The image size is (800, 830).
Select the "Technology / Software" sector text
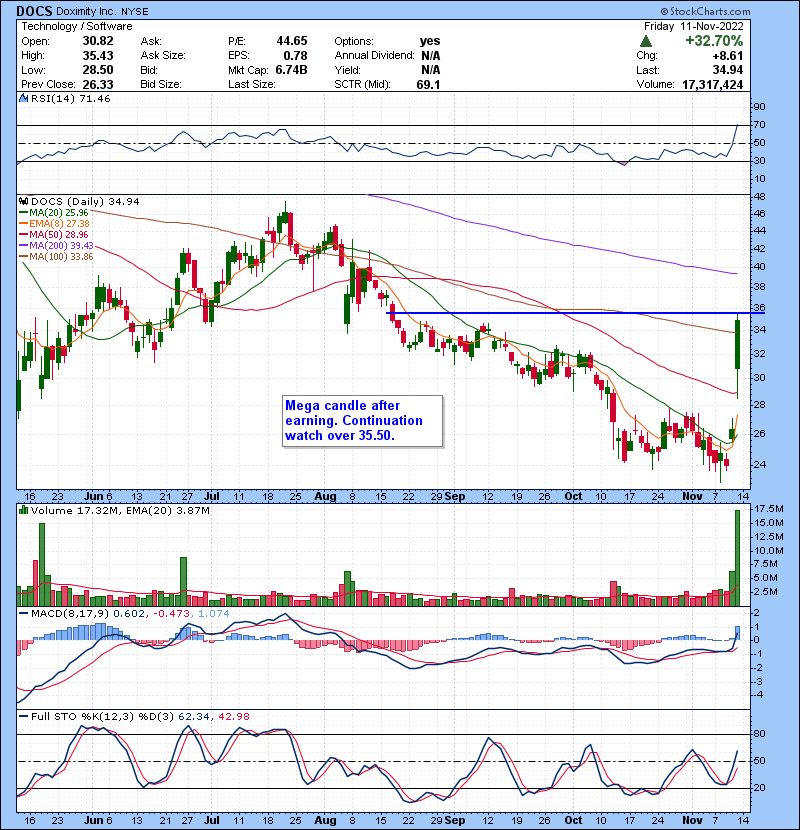[77, 26]
